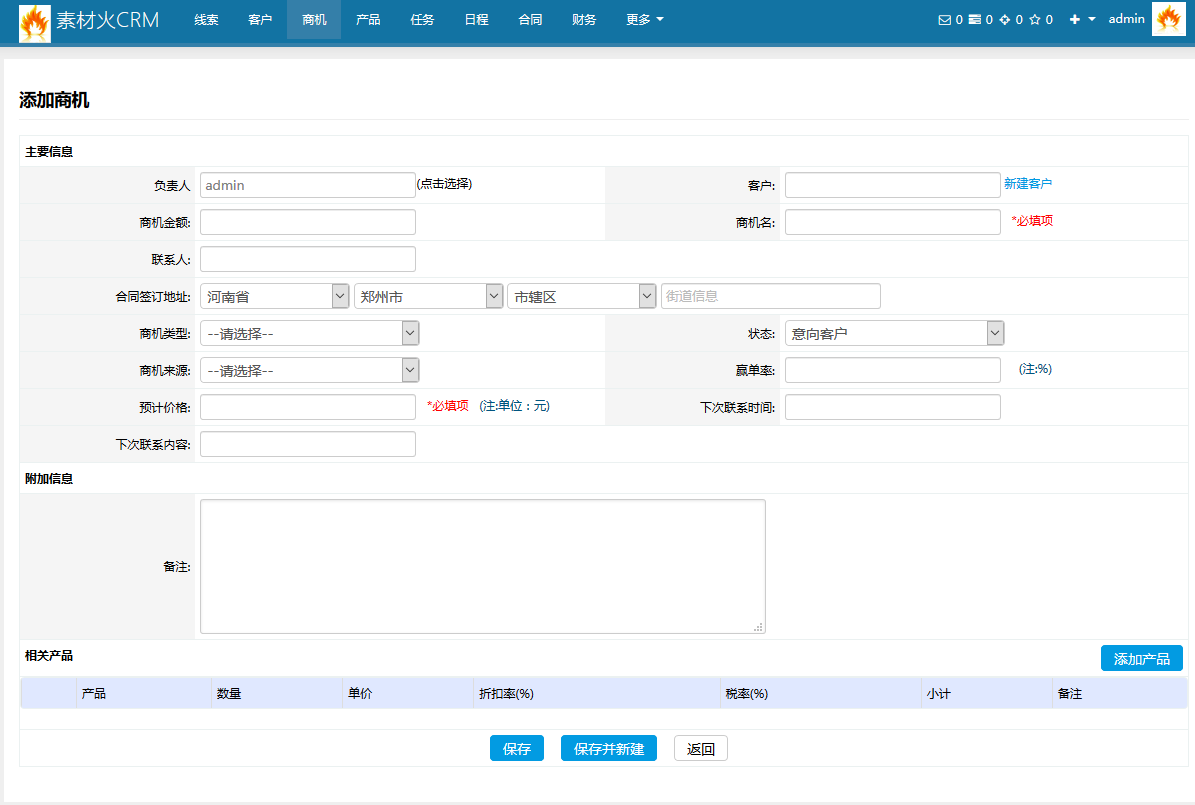
Task: Open the 日程 page
Action: coord(476,20)
